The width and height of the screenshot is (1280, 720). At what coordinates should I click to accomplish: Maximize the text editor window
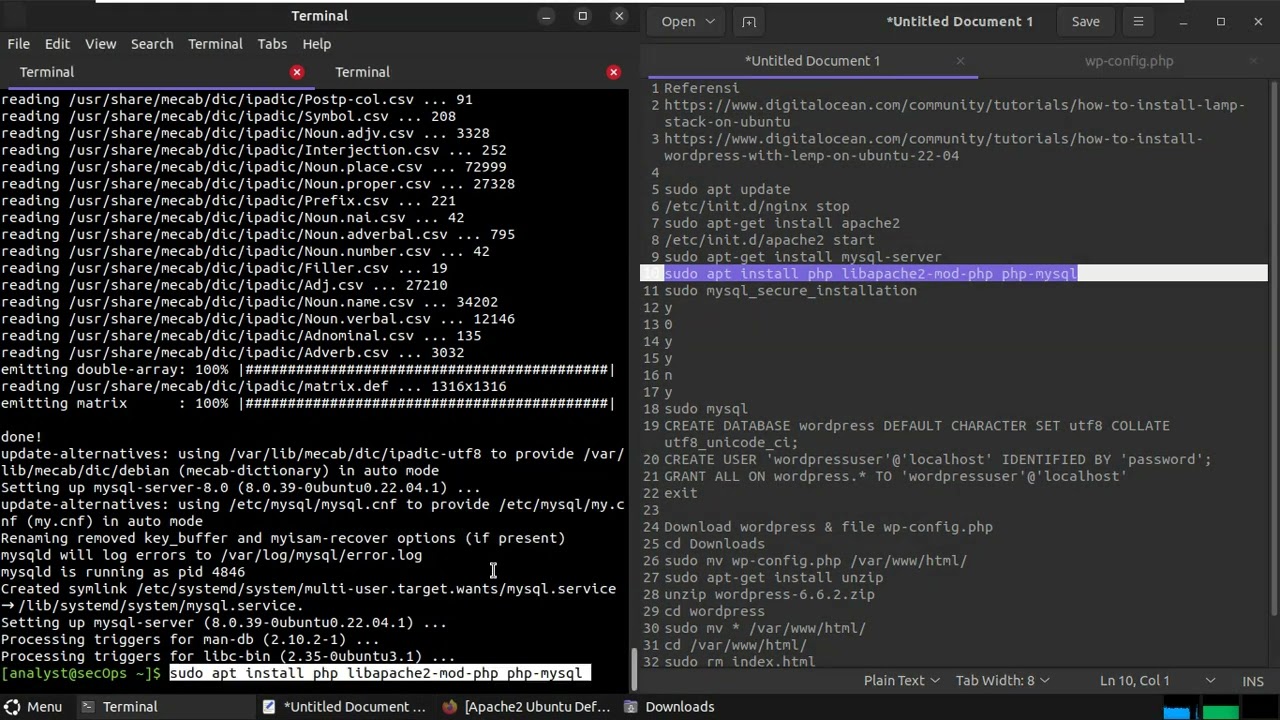1221,21
